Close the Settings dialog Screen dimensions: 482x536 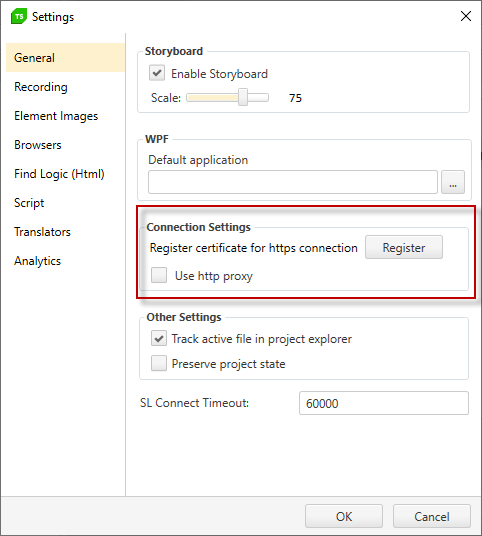pos(466,16)
